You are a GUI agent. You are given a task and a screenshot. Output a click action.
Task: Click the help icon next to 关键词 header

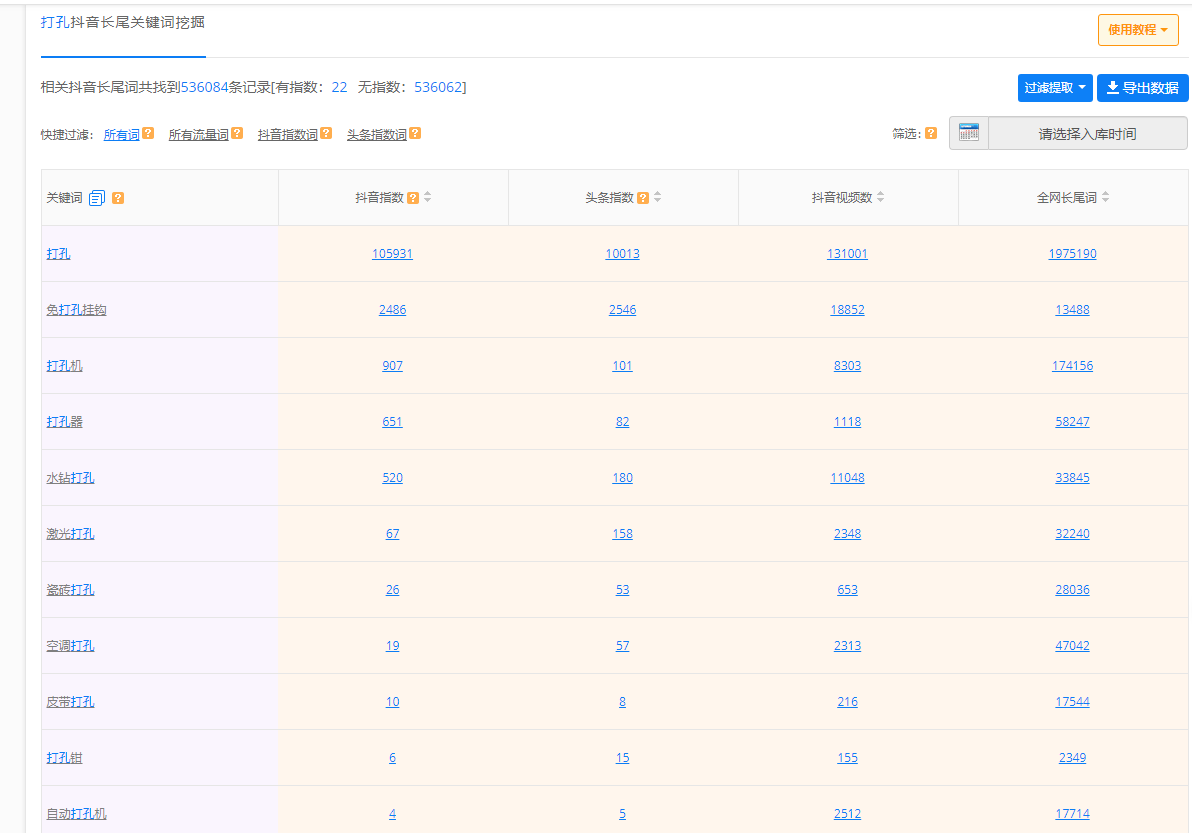[x=118, y=198]
